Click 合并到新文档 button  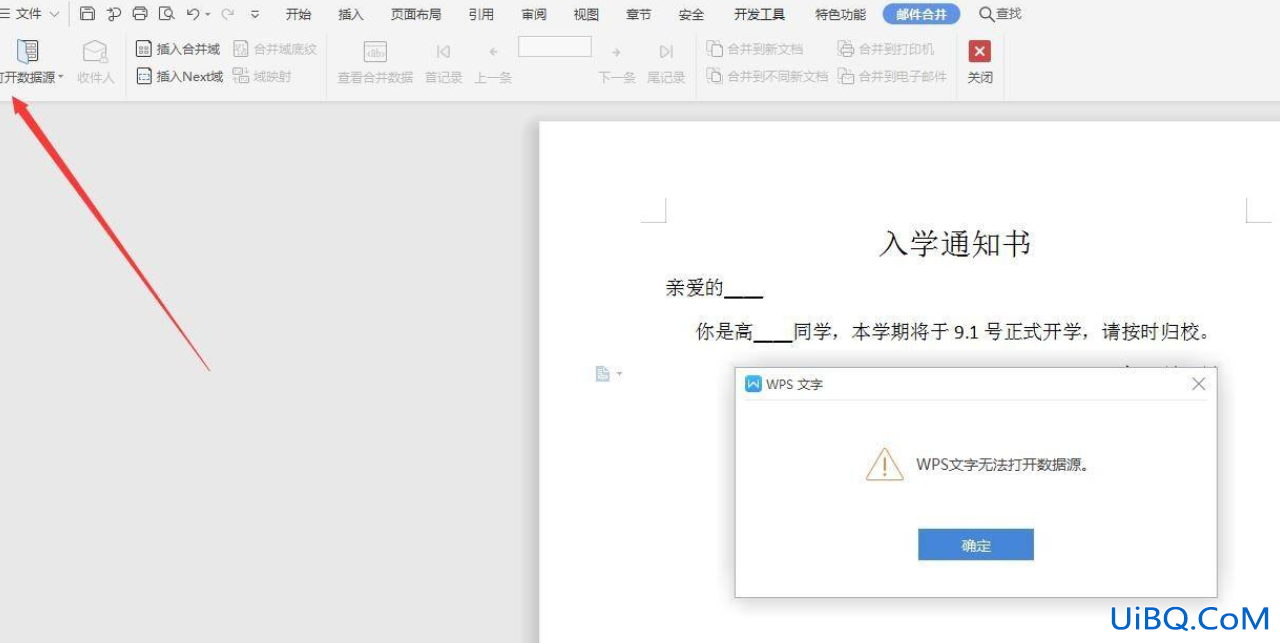[x=755, y=48]
